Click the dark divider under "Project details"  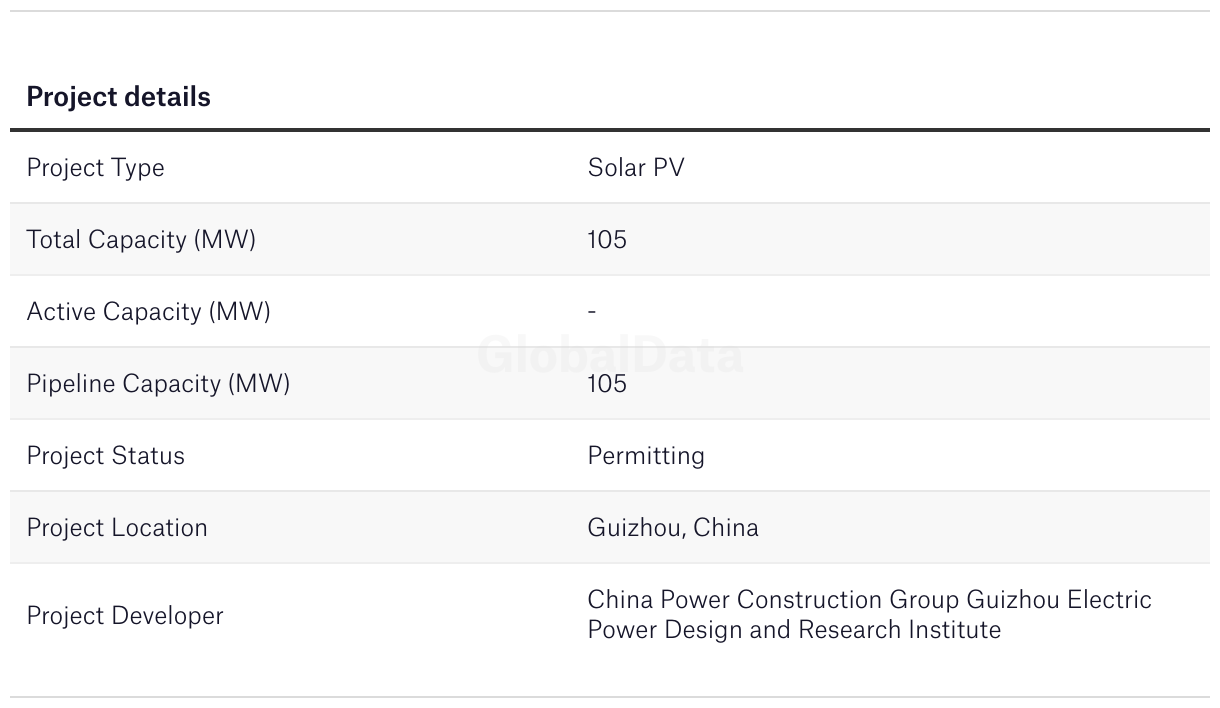(610, 130)
